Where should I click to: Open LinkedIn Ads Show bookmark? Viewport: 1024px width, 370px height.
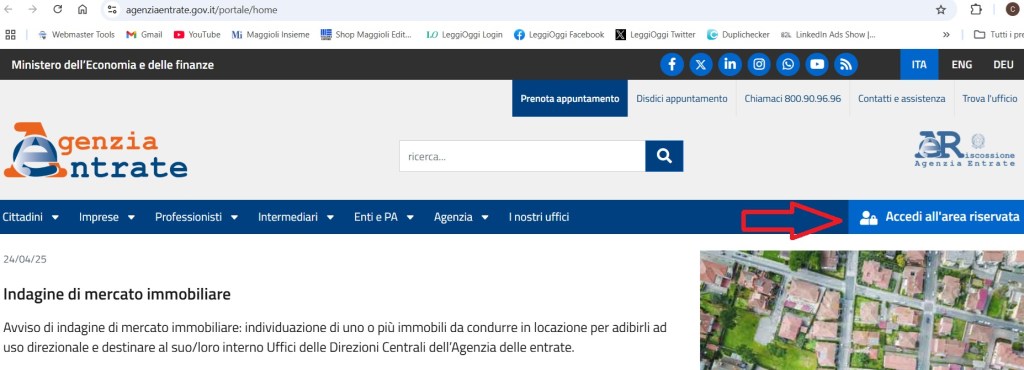pyautogui.click(x=828, y=35)
